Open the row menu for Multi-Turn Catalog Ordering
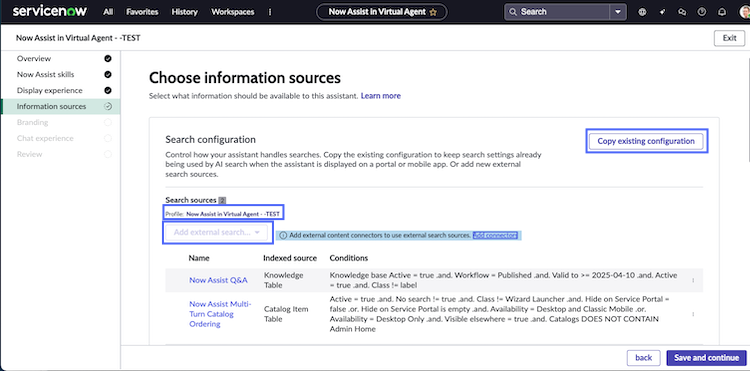Screen dimensions: 750x371 [693, 314]
